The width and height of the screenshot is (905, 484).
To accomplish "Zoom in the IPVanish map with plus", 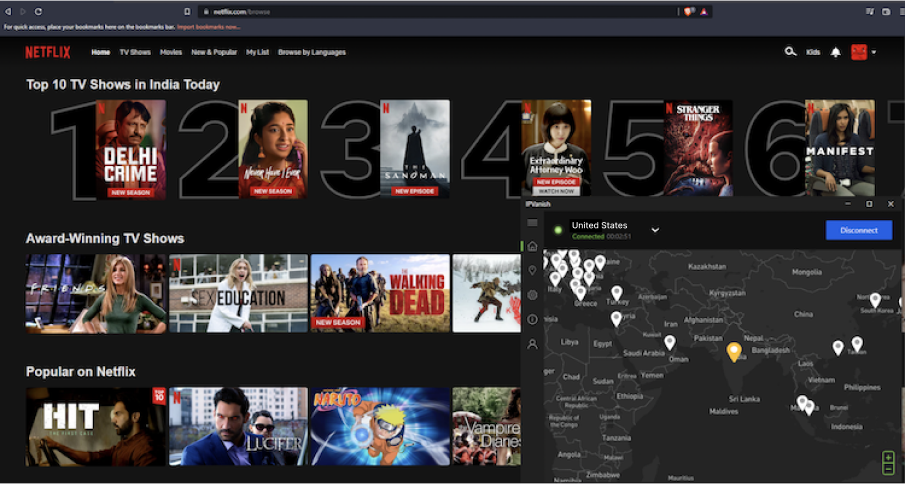I will tap(888, 457).
